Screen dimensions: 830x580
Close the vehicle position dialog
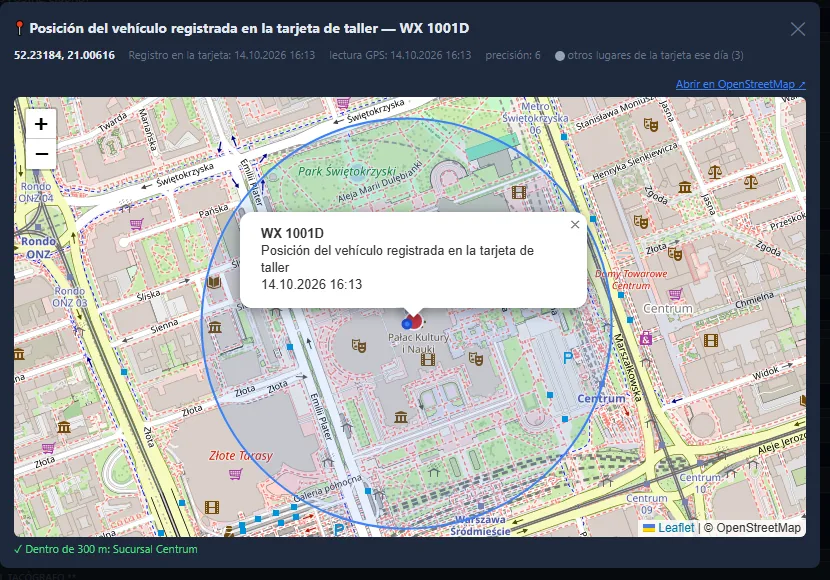pos(798,29)
